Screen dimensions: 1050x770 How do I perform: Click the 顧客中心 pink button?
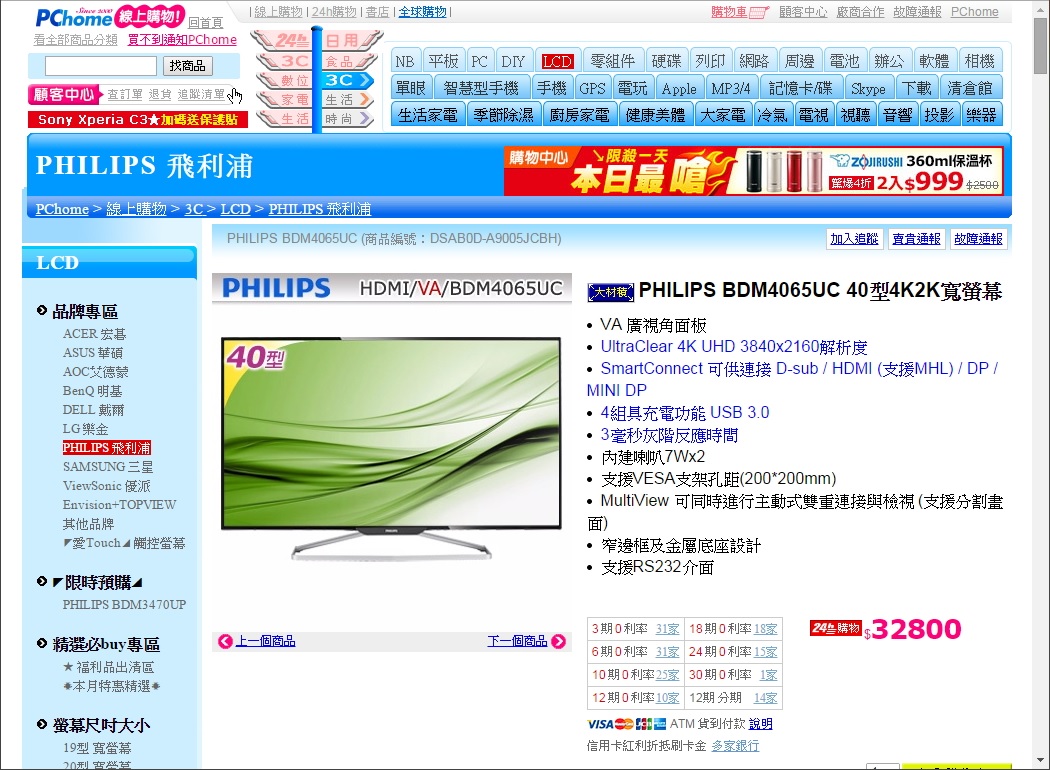(64, 94)
